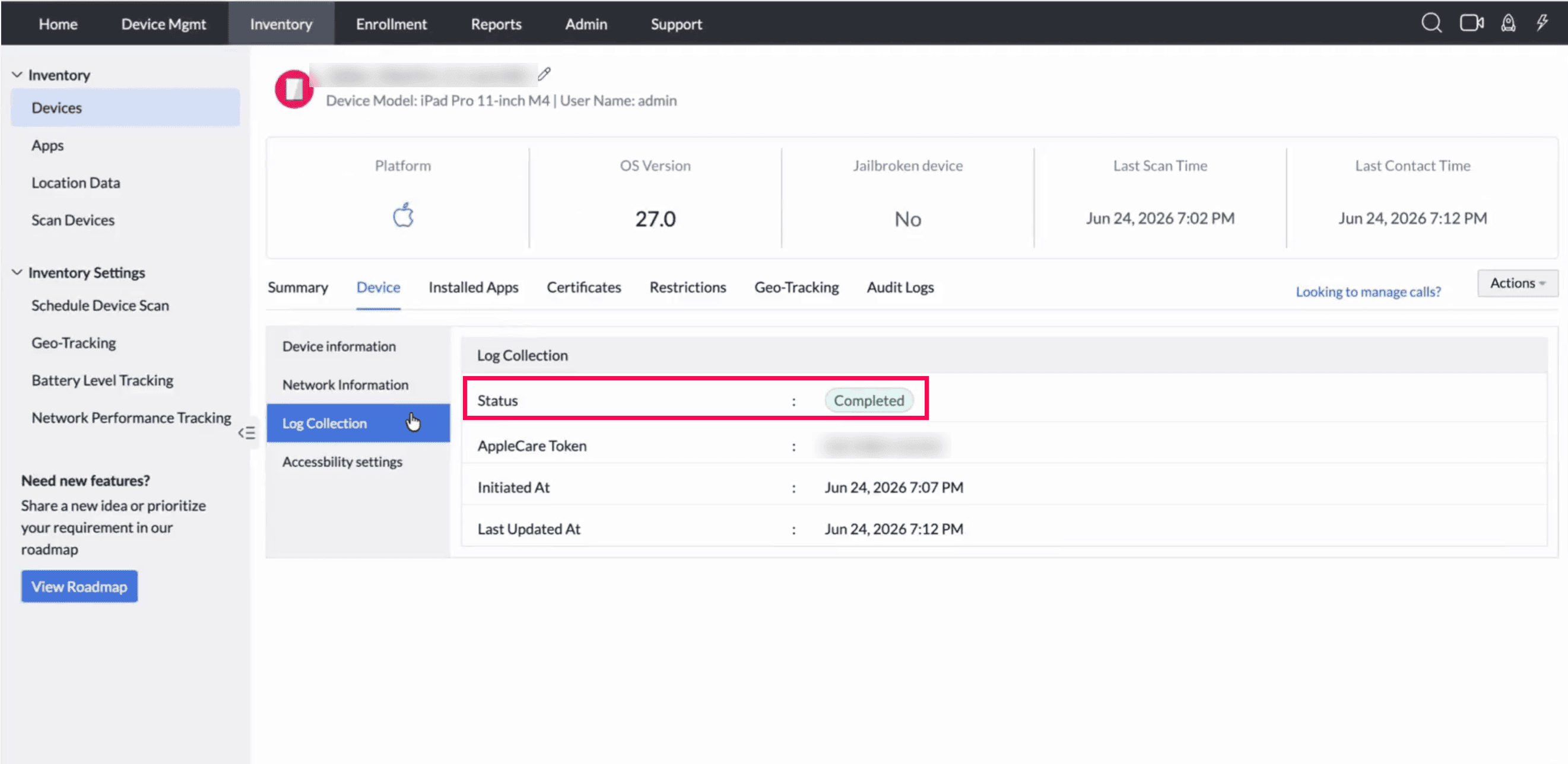The width and height of the screenshot is (1568, 764).
Task: Switch to the Installed Apps tab
Action: 473,287
